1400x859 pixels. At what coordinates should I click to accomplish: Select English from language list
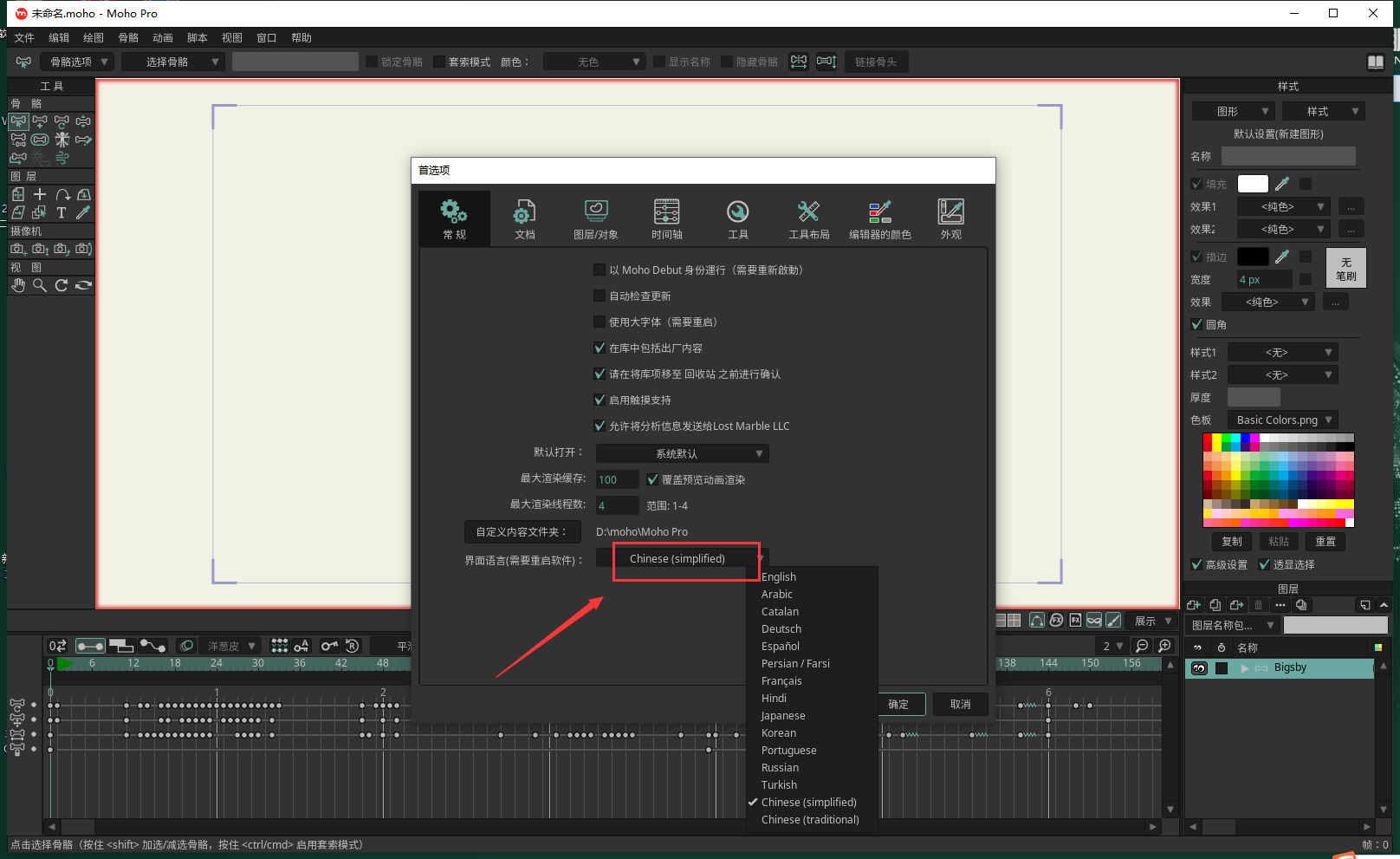tap(779, 576)
